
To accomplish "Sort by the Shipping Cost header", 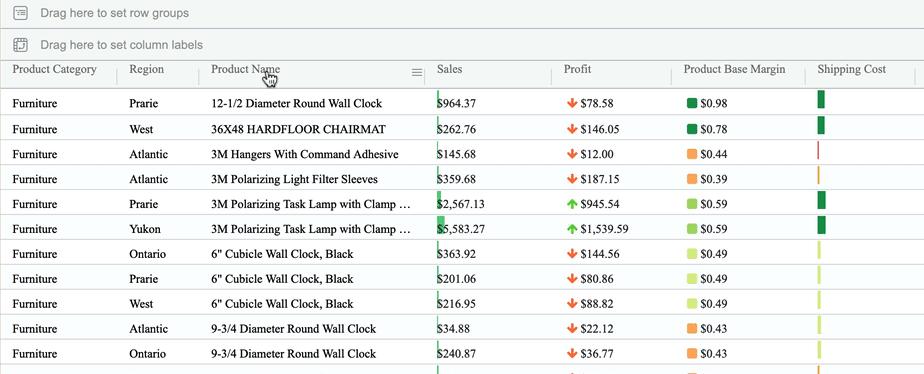I will pos(852,69).
